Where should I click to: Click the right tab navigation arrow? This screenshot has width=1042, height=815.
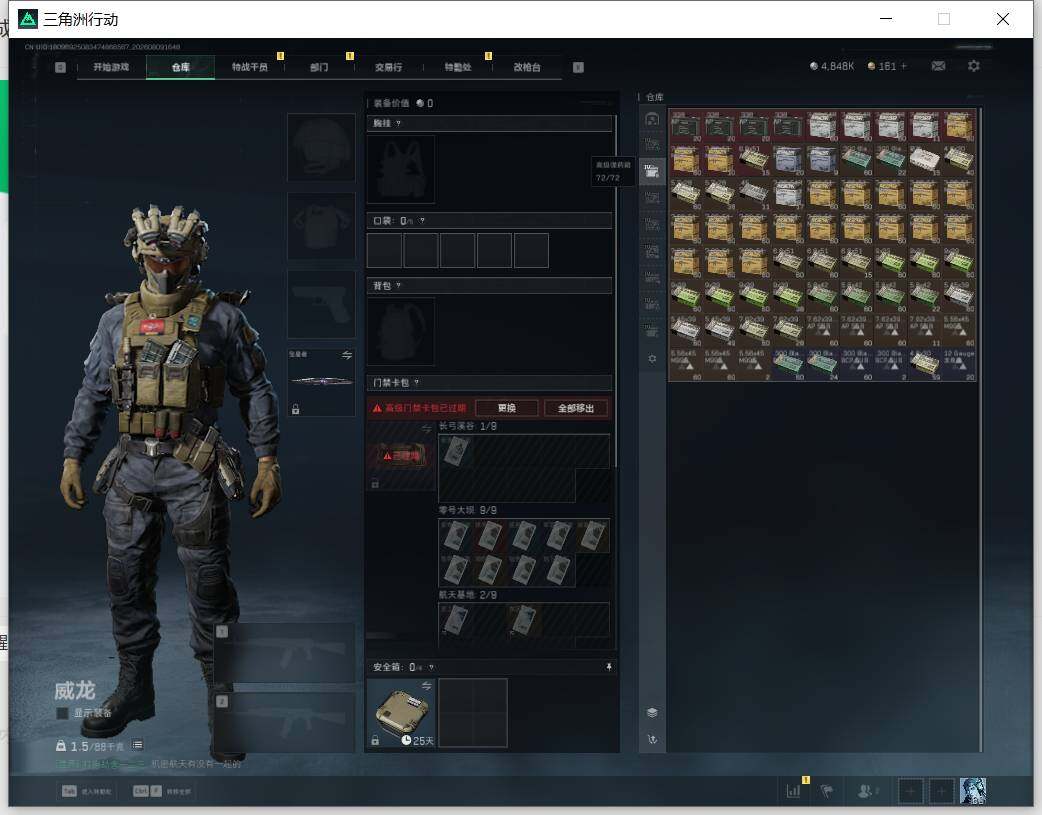coord(578,67)
